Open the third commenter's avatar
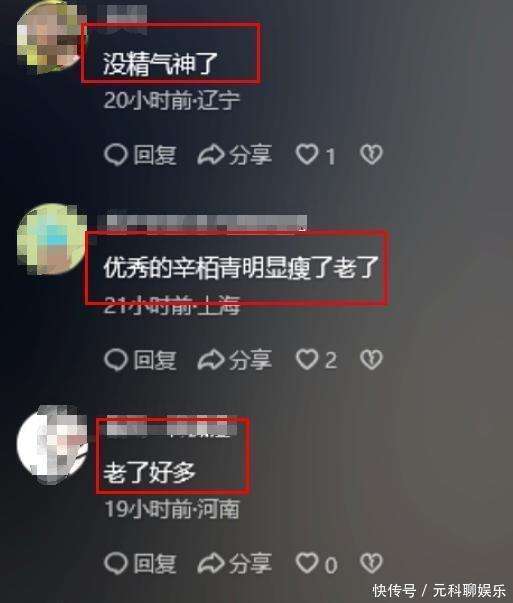This screenshot has width=513, height=603. [x=52, y=444]
